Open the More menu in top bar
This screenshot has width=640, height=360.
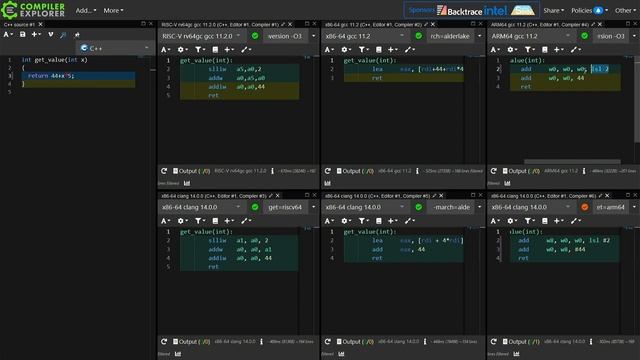113,11
